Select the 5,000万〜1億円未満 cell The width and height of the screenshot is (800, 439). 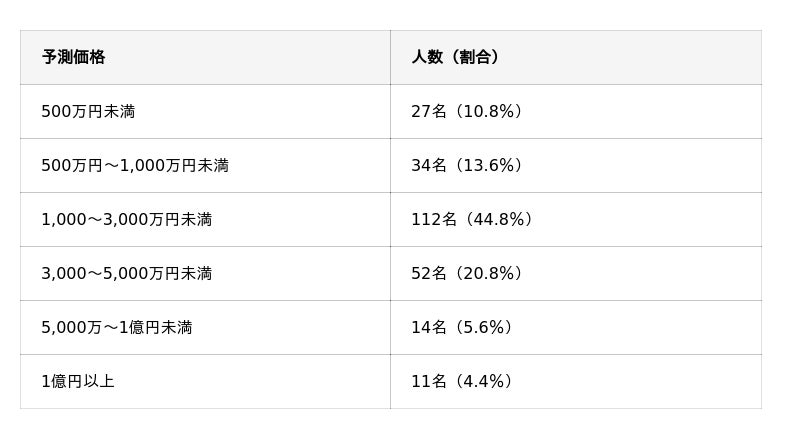117,327
